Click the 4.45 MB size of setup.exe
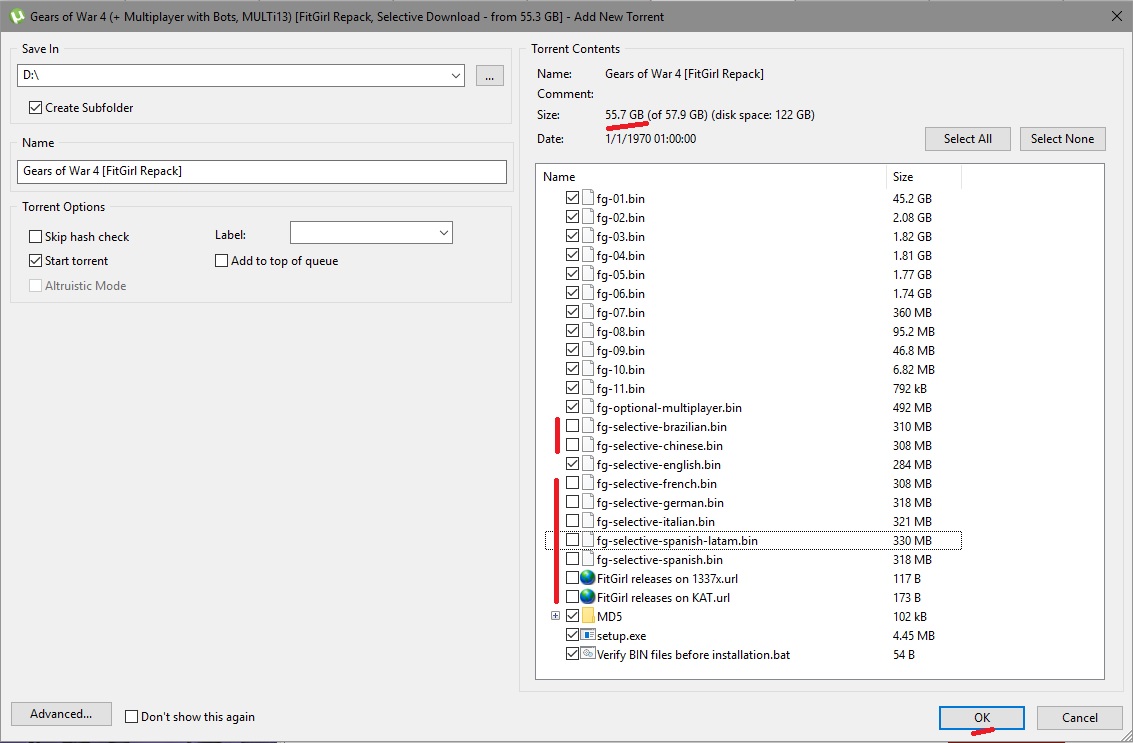Screen dimensions: 1133x743 click(913, 635)
